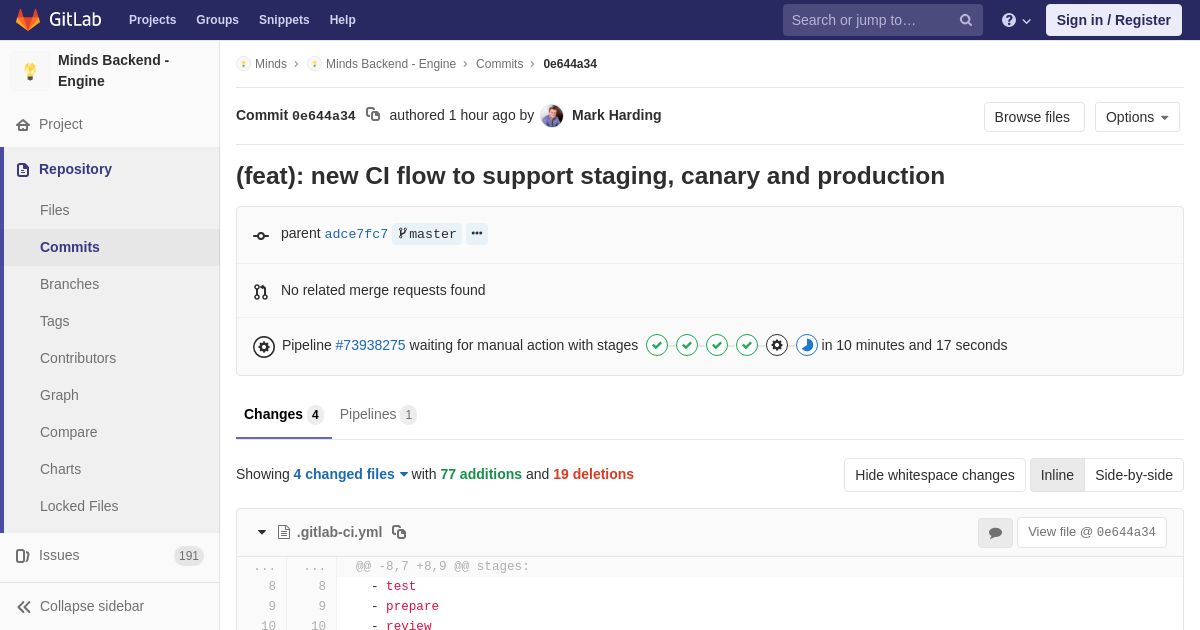Click the Repository file icon in sidebar

[23, 170]
